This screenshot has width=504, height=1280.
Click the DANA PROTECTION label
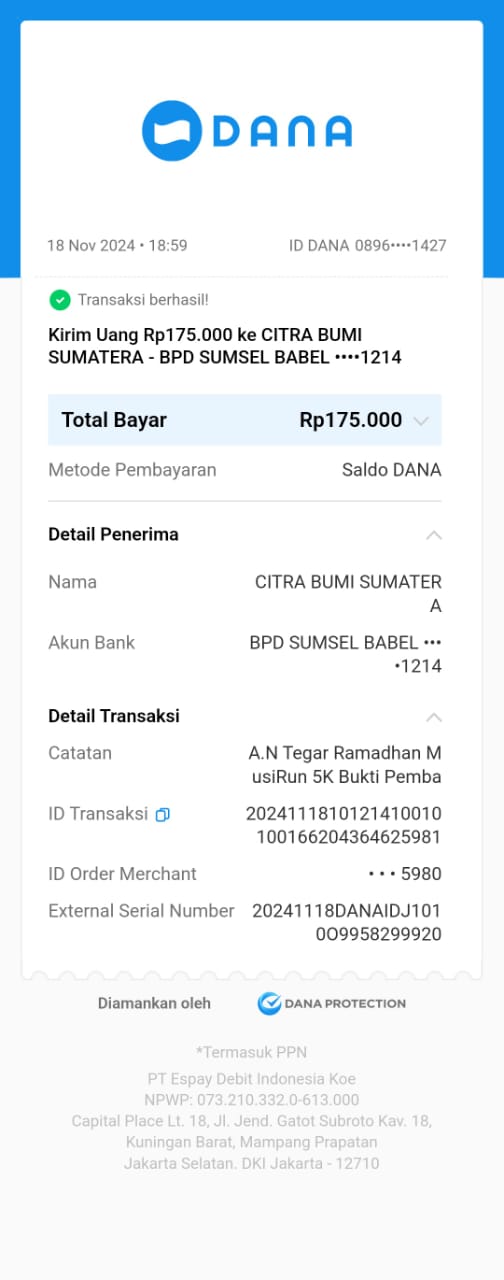[x=345, y=1003]
